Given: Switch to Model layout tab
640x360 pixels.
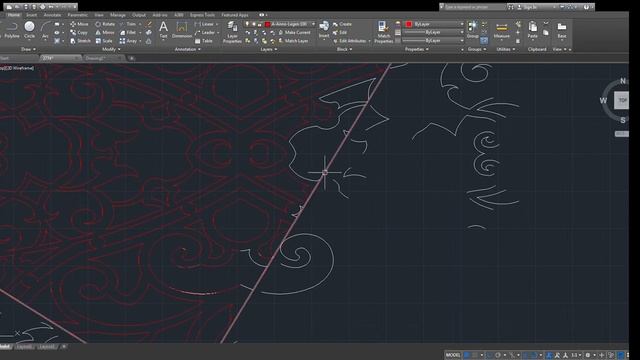Looking at the screenshot, I should point(5,347).
